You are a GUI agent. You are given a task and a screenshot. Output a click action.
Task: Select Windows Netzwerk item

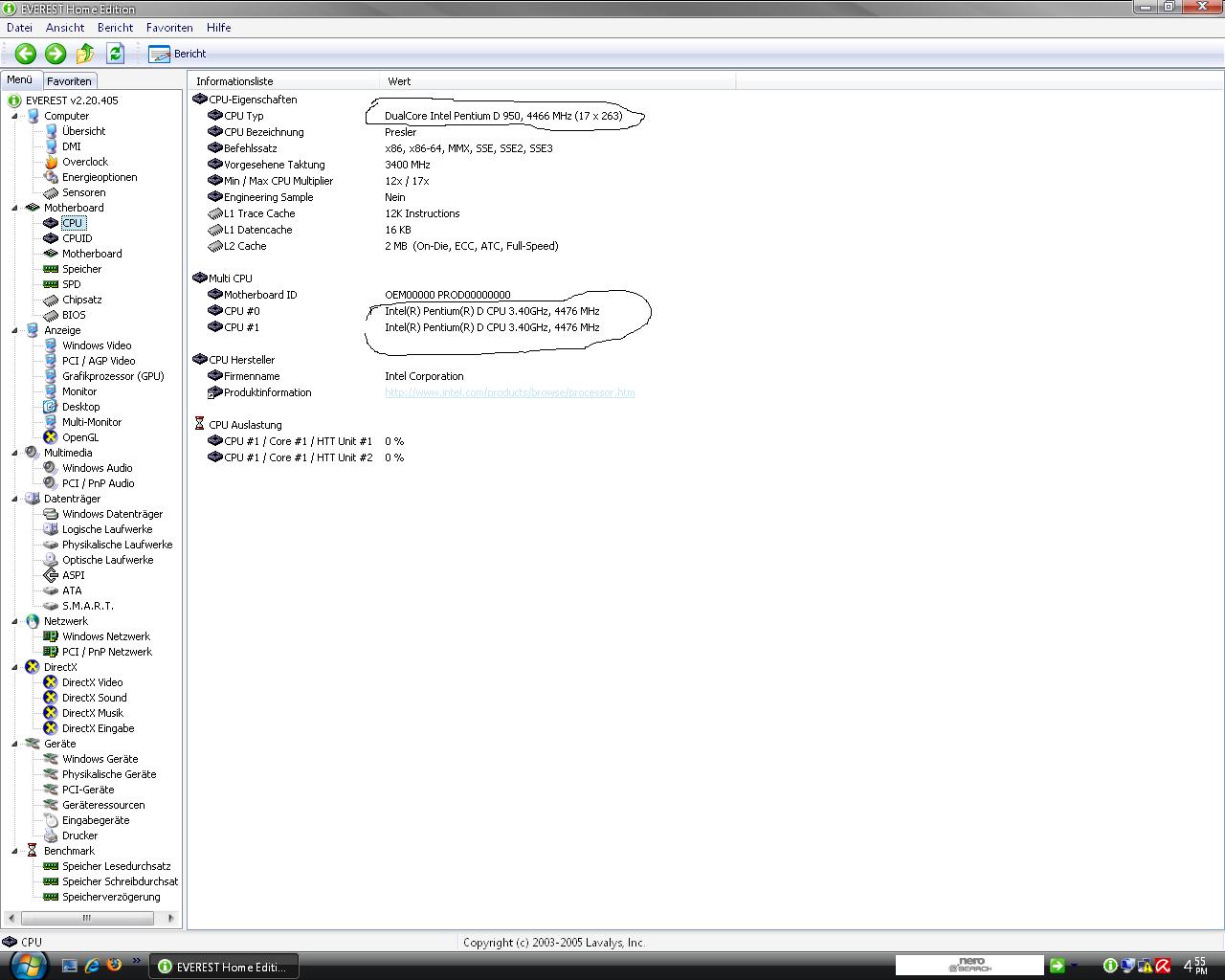click(98, 636)
